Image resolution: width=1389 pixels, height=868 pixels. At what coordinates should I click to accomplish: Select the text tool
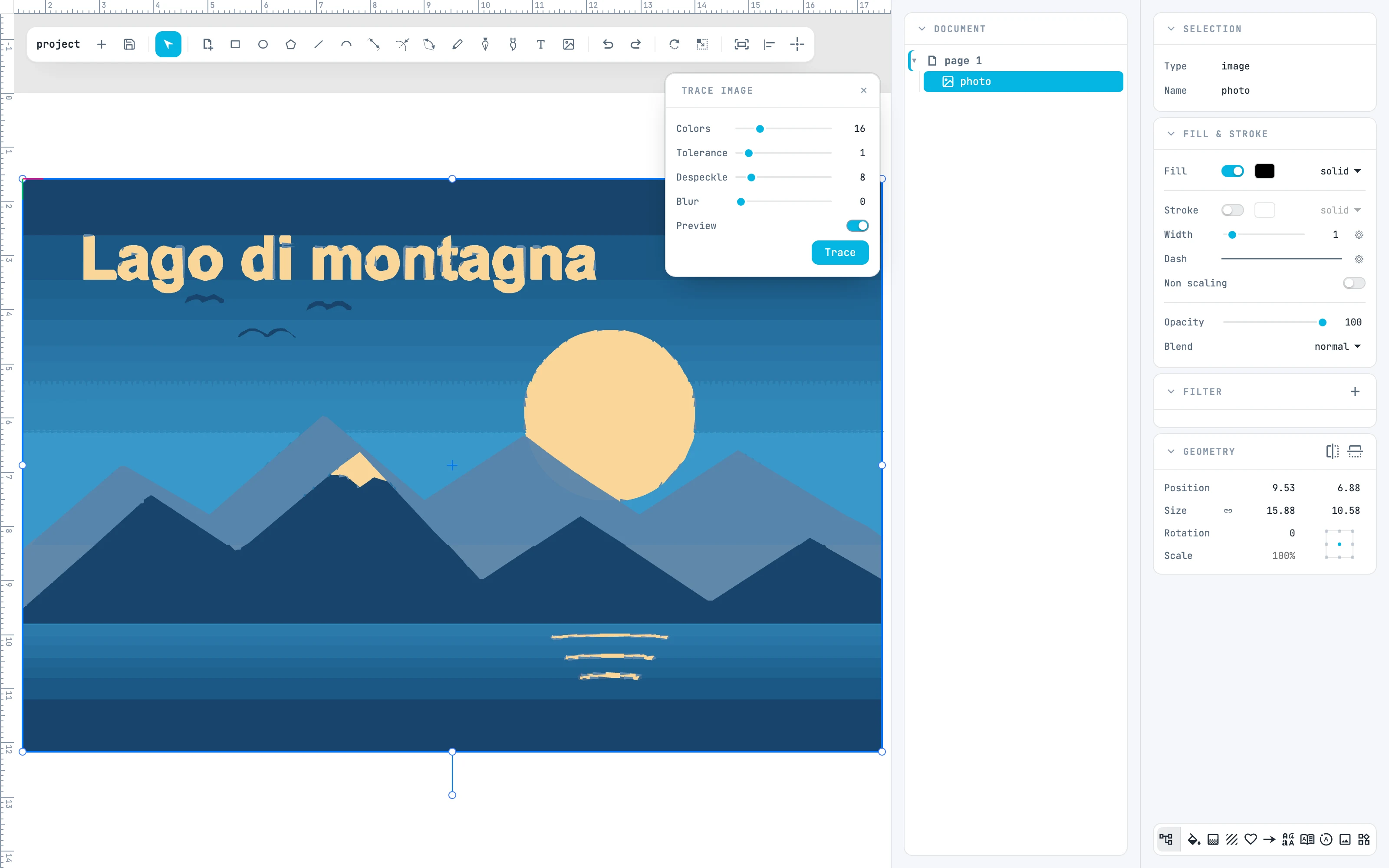(x=541, y=44)
